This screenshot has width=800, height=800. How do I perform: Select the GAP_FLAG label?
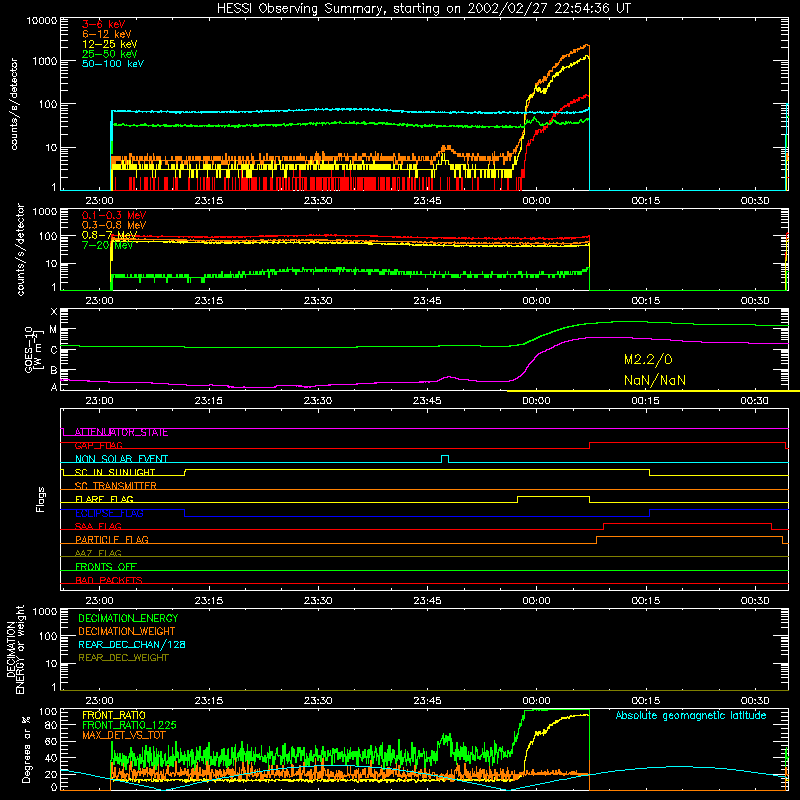pos(98,446)
